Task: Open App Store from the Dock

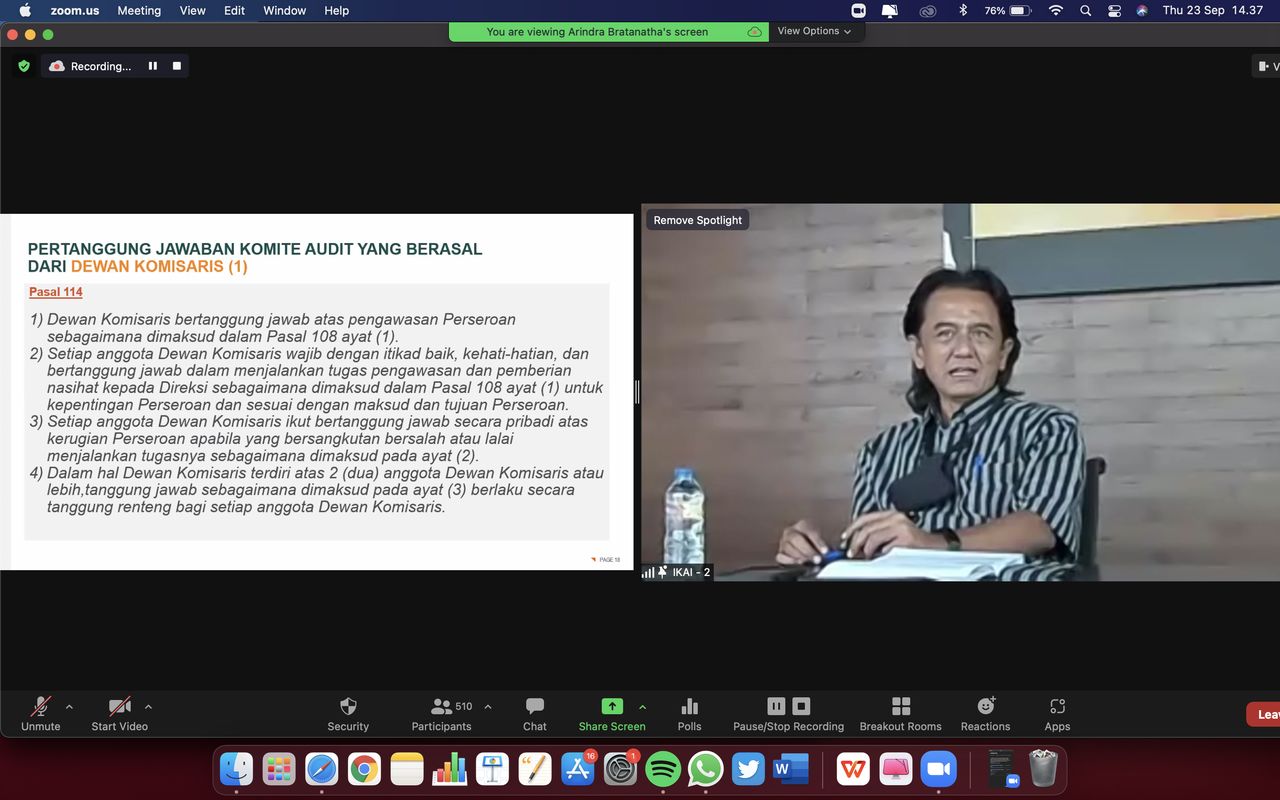Action: tap(578, 769)
